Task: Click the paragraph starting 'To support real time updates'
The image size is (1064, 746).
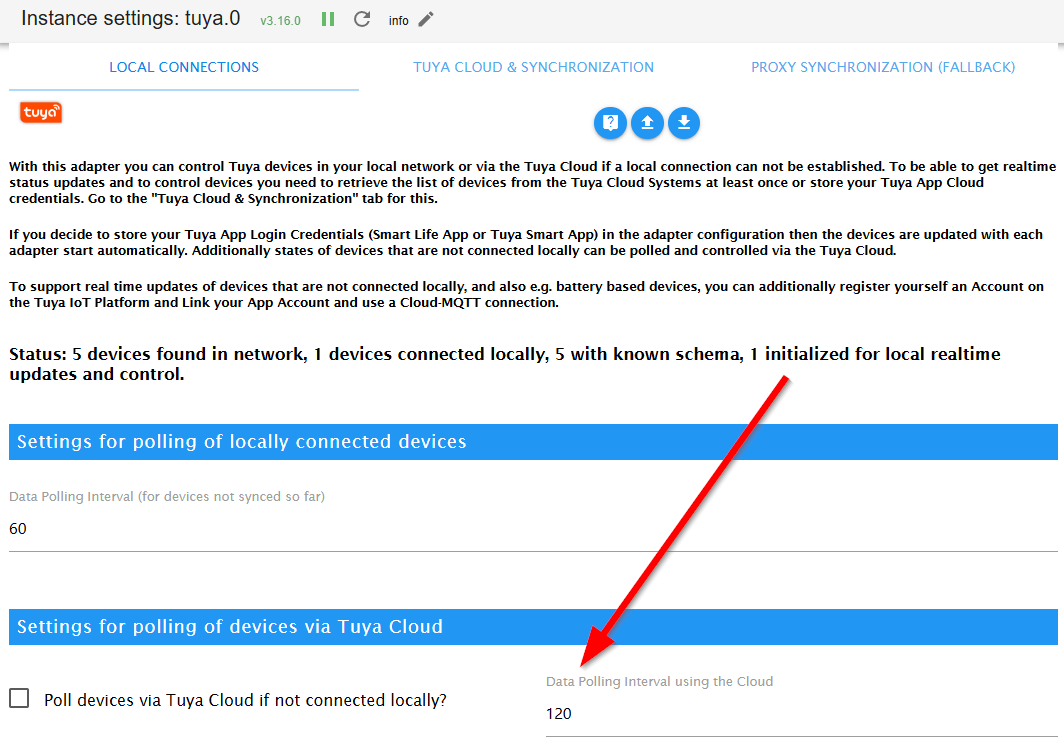Action: tap(526, 295)
